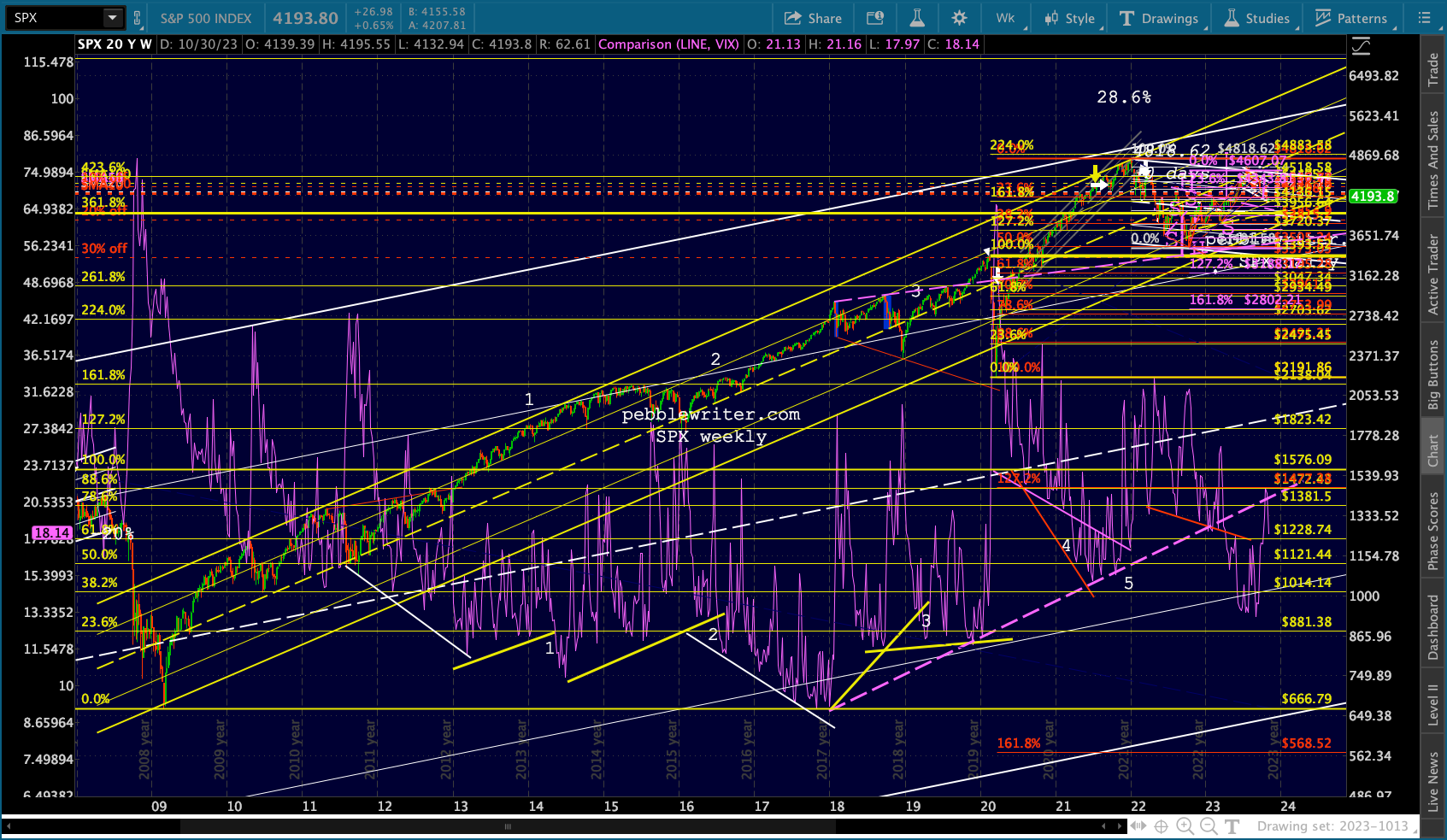This screenshot has height=840, width=1447.
Task: Click the SPX symbol input field
Action: point(53,18)
